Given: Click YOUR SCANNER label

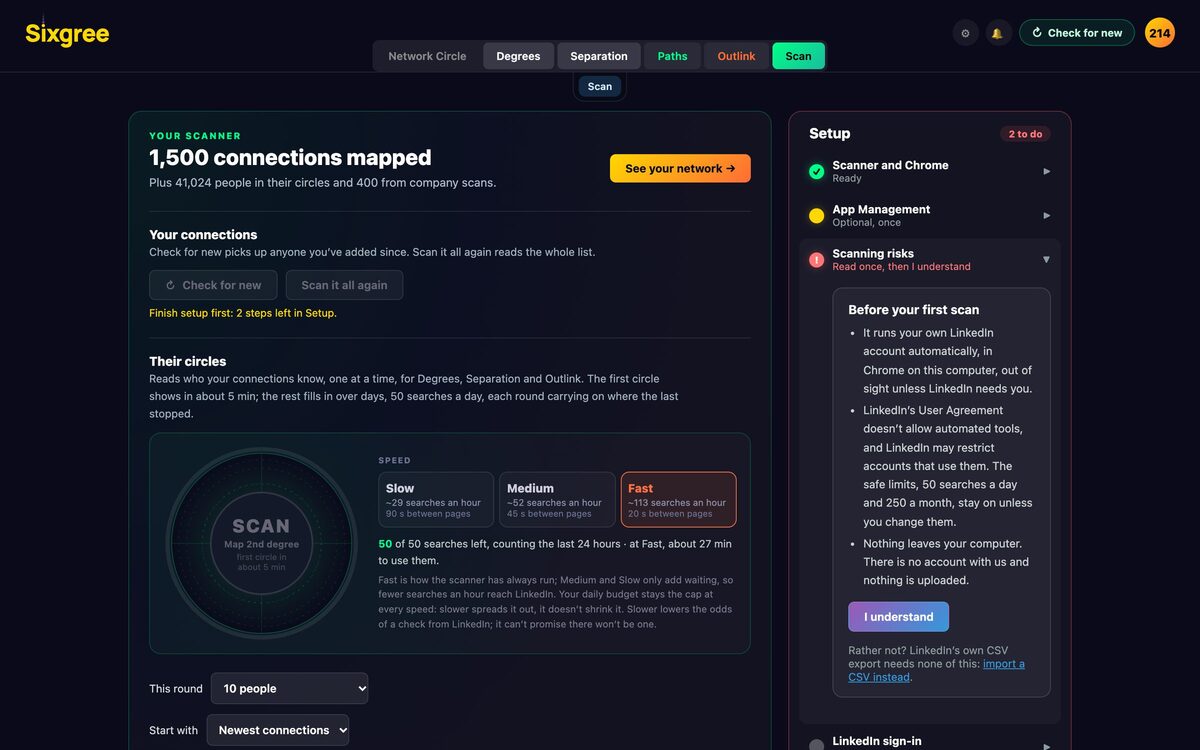Looking at the screenshot, I should click(x=195, y=136).
